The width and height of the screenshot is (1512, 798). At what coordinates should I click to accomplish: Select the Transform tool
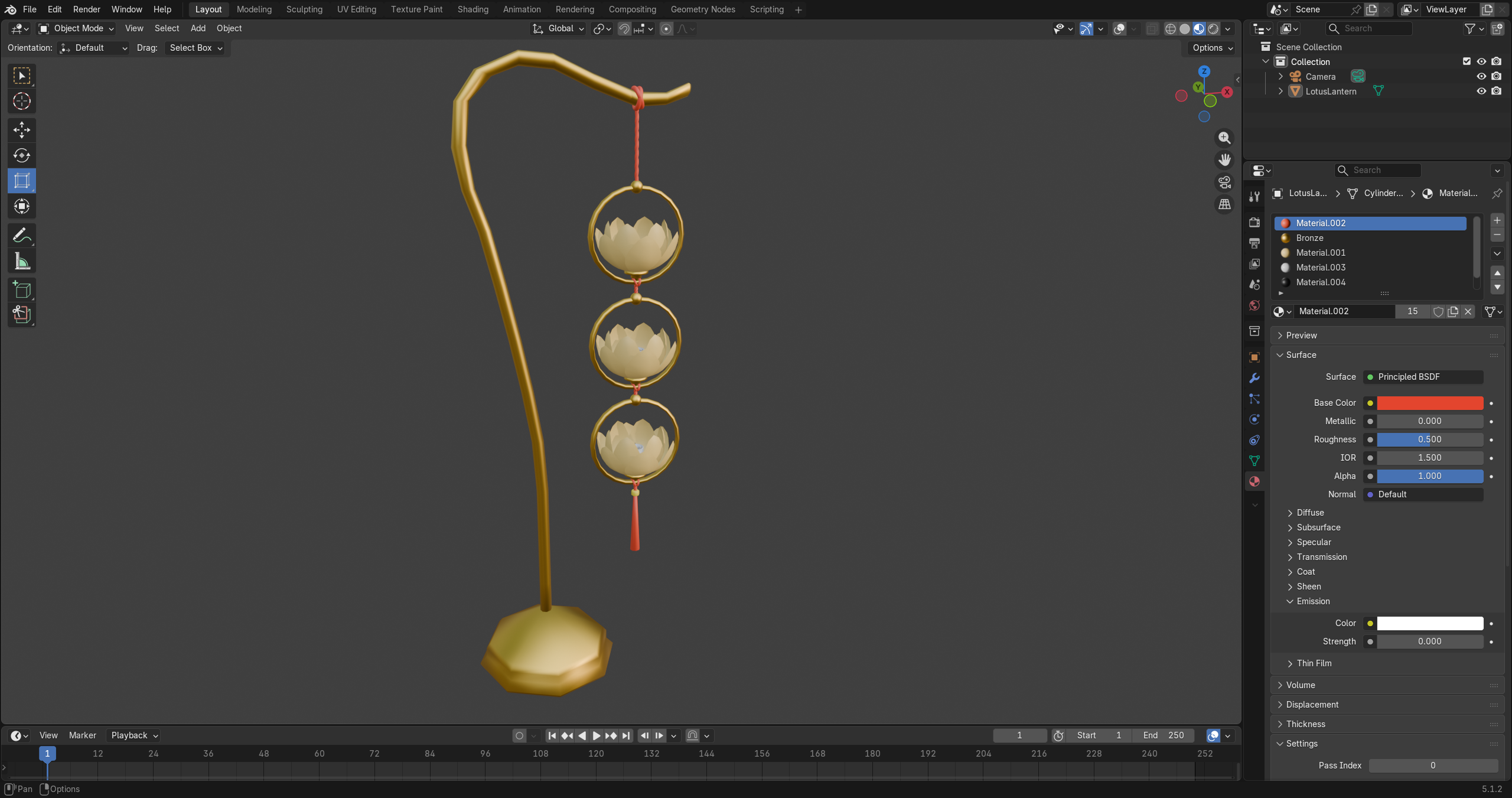click(x=22, y=206)
